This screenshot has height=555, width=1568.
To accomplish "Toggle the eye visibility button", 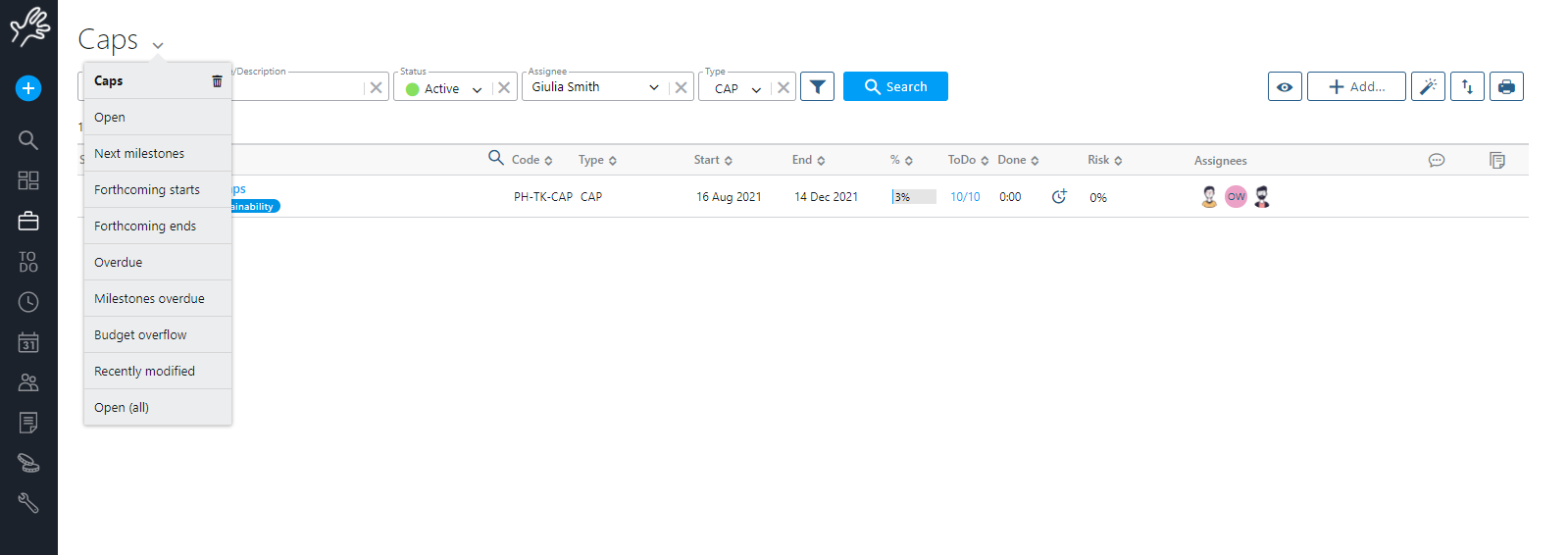I will (1285, 86).
